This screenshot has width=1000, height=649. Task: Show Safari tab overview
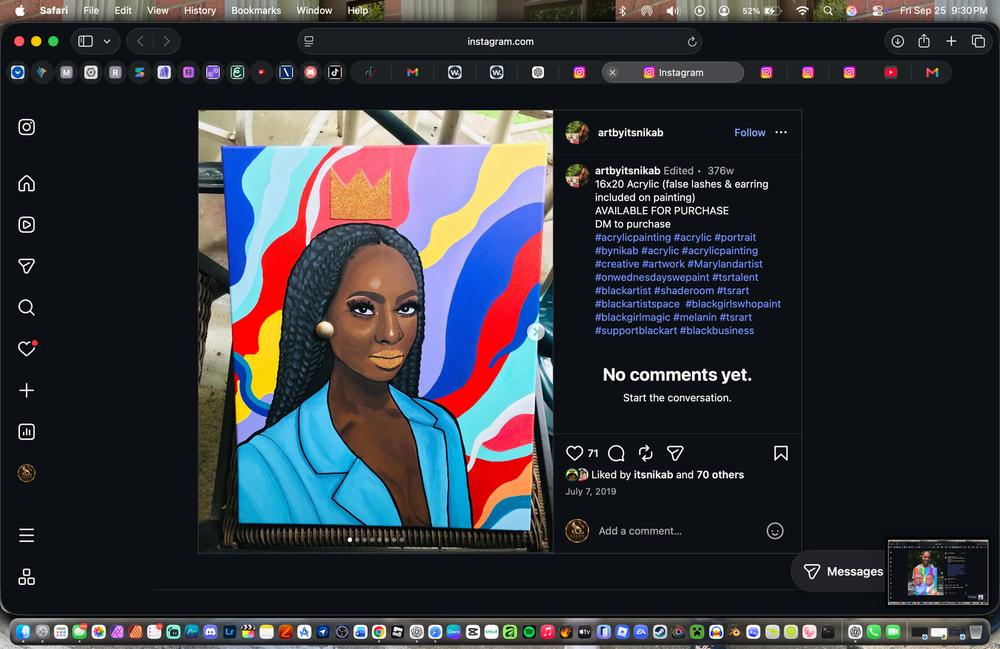pos(978,41)
